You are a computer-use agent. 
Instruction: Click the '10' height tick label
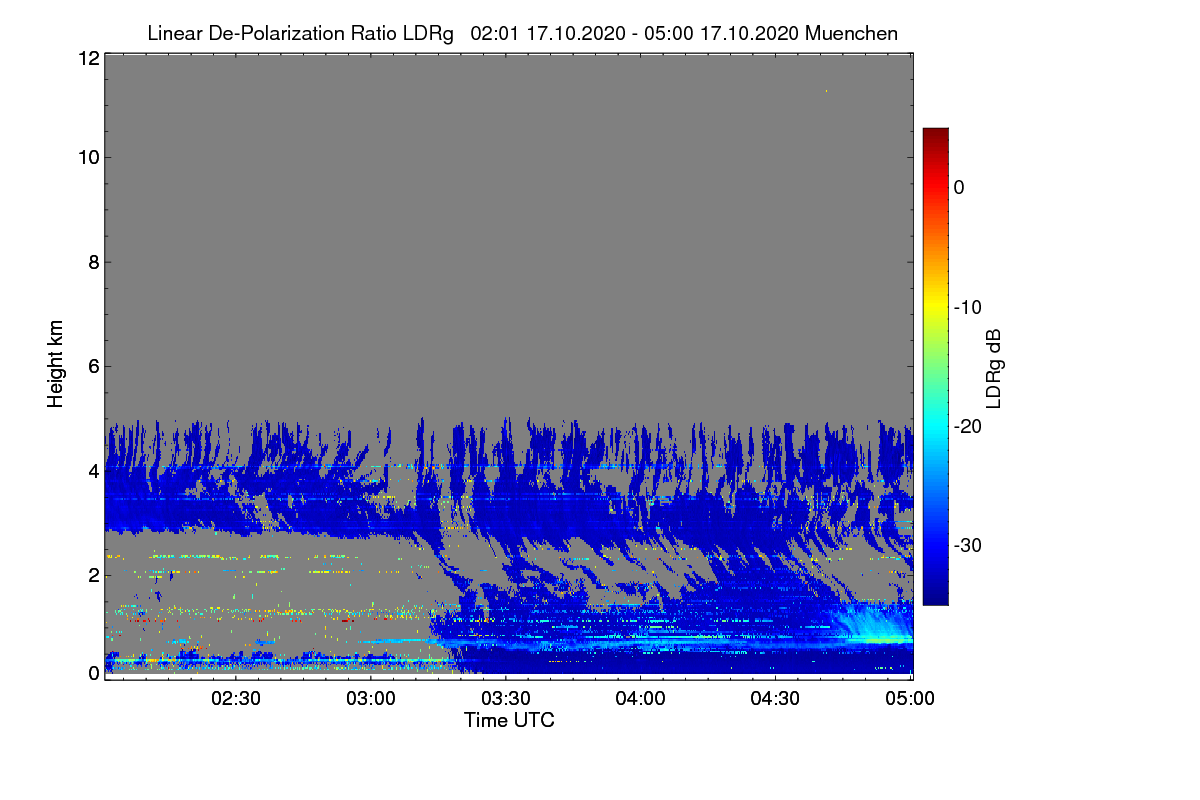pos(87,157)
